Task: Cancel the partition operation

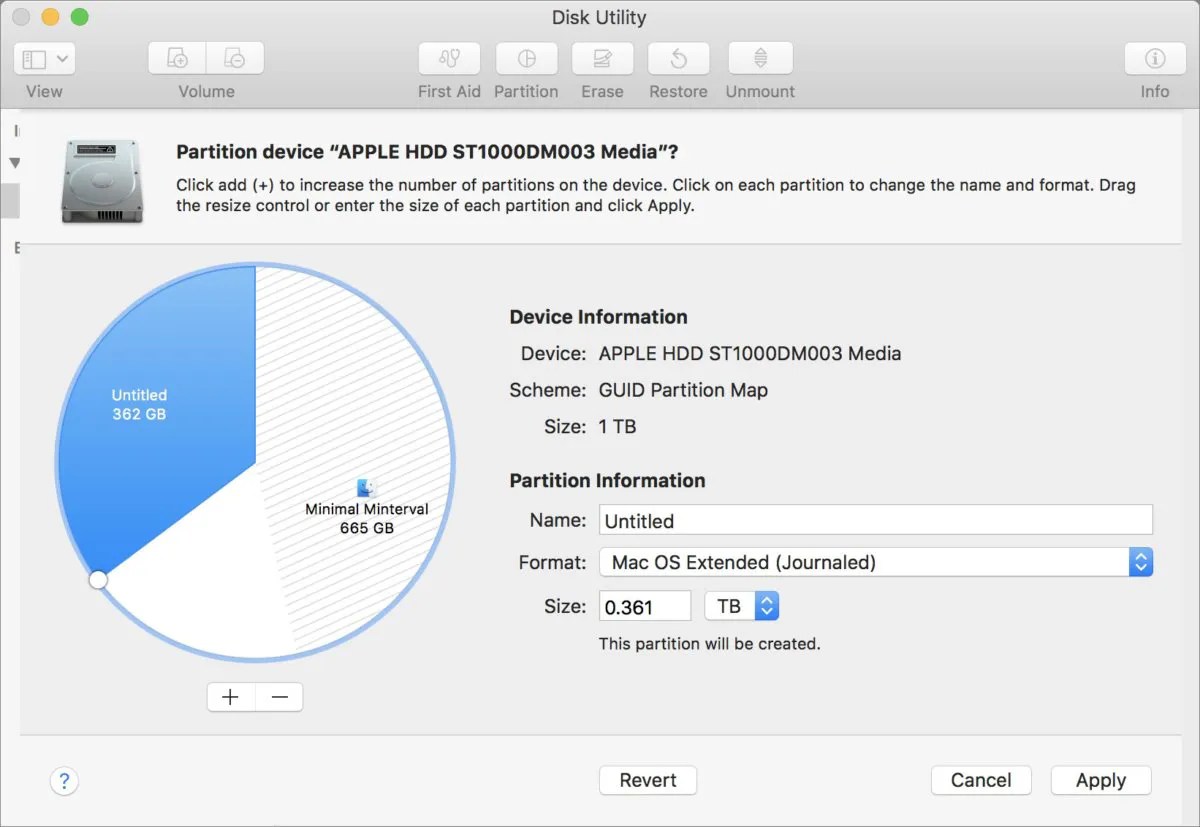Action: pyautogui.click(x=981, y=780)
